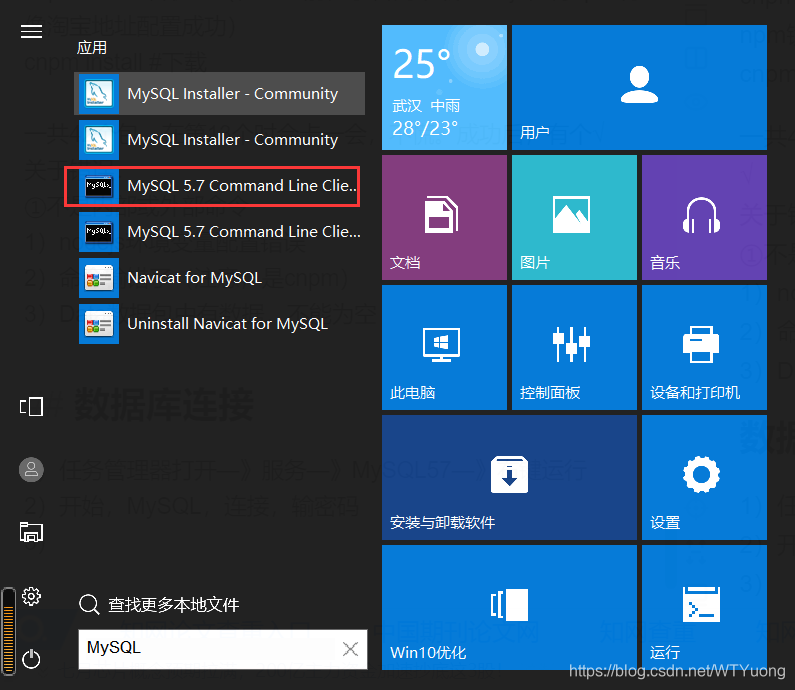Open the 设备和打印机 devices and printers tile
Viewport: 795px width, 690px height.
click(x=704, y=347)
